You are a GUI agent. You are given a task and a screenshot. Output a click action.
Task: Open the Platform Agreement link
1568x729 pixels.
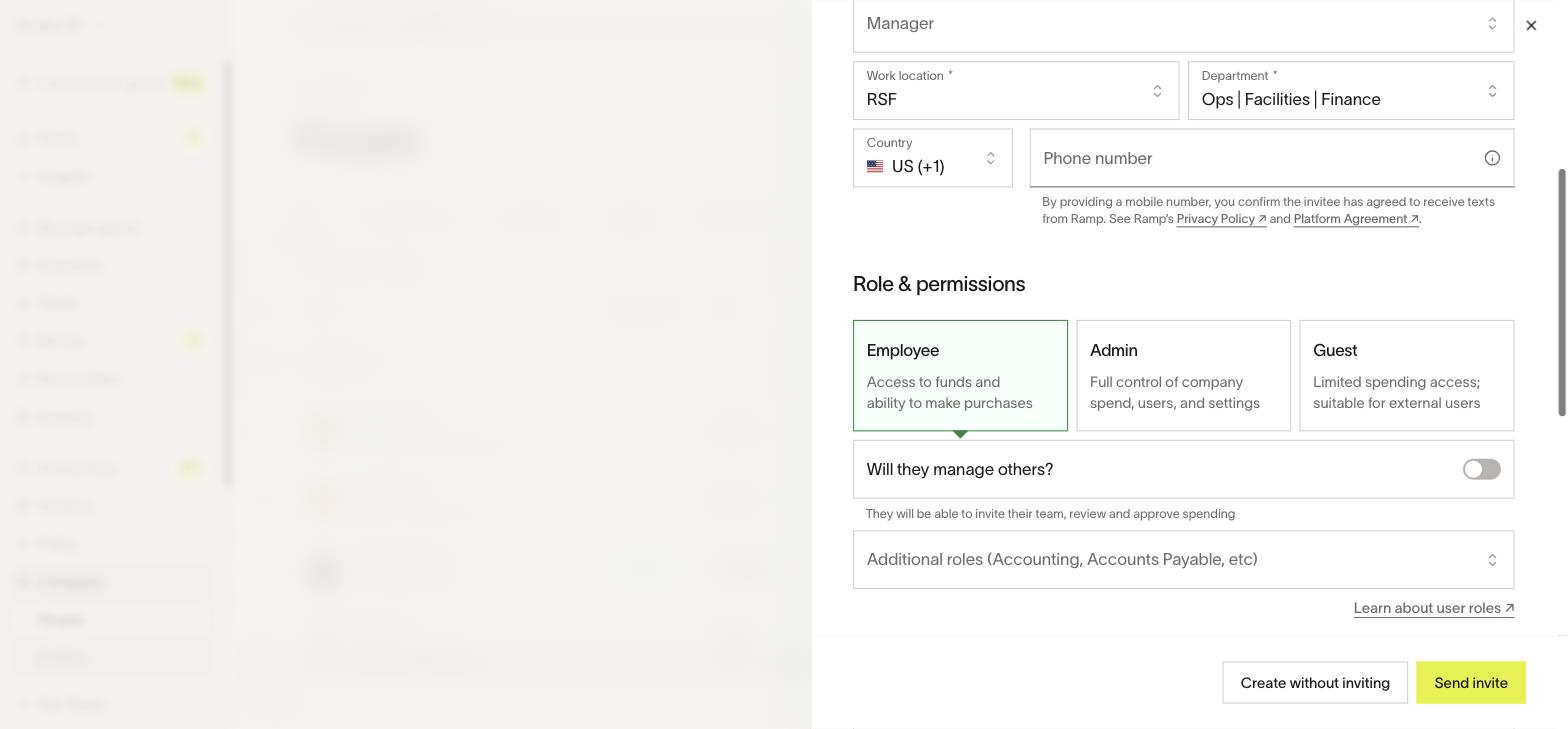coord(1355,219)
